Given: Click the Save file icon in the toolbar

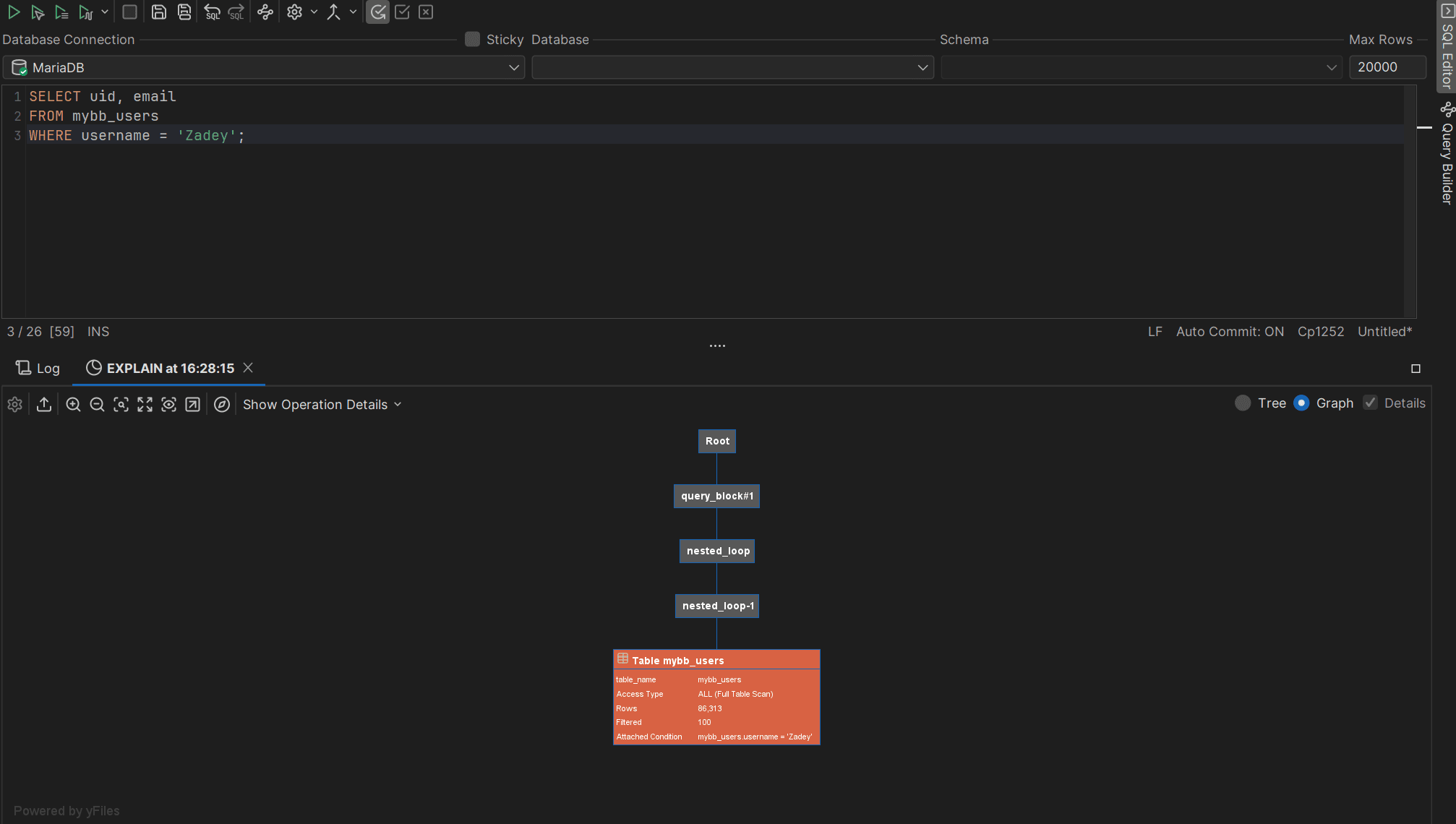Looking at the screenshot, I should point(159,12).
